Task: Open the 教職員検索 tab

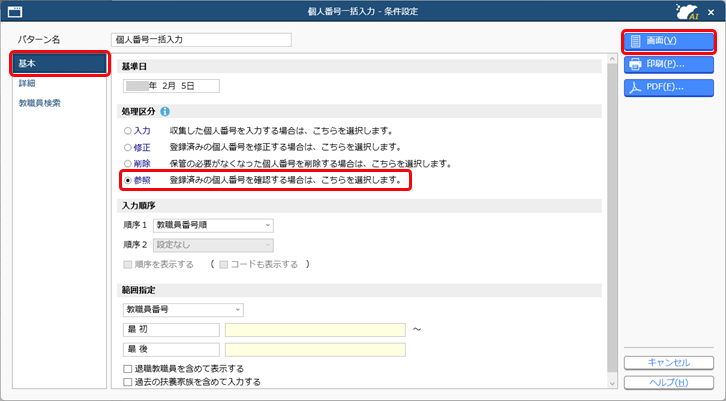Action: (39, 103)
